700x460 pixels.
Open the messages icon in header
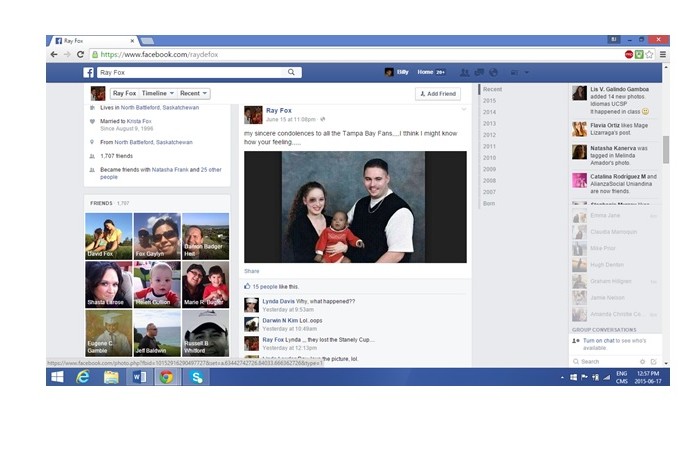479,73
